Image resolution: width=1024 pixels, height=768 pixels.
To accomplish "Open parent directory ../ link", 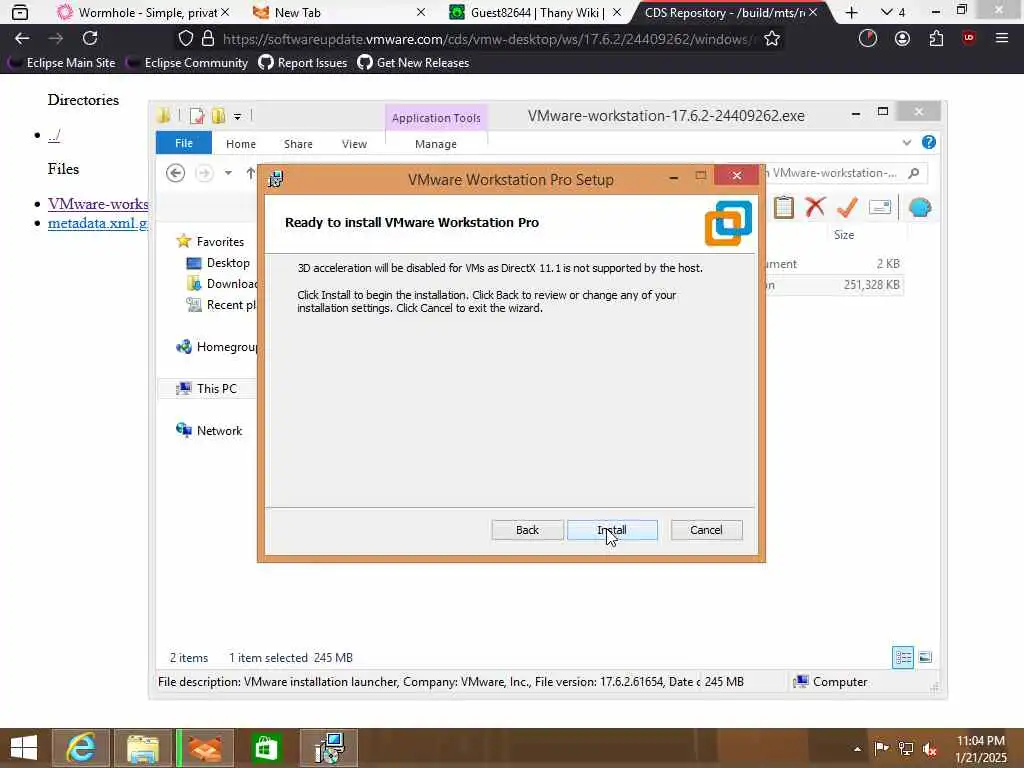I will pyautogui.click(x=54, y=135).
